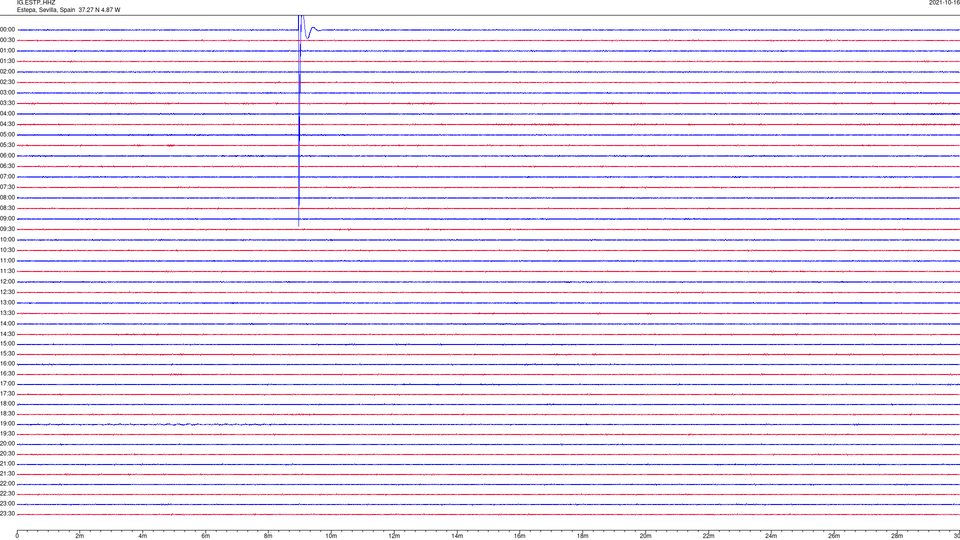Image resolution: width=960 pixels, height=540 pixels.
Task: Select the 17:30 trace time label
Action: pos(7,394)
